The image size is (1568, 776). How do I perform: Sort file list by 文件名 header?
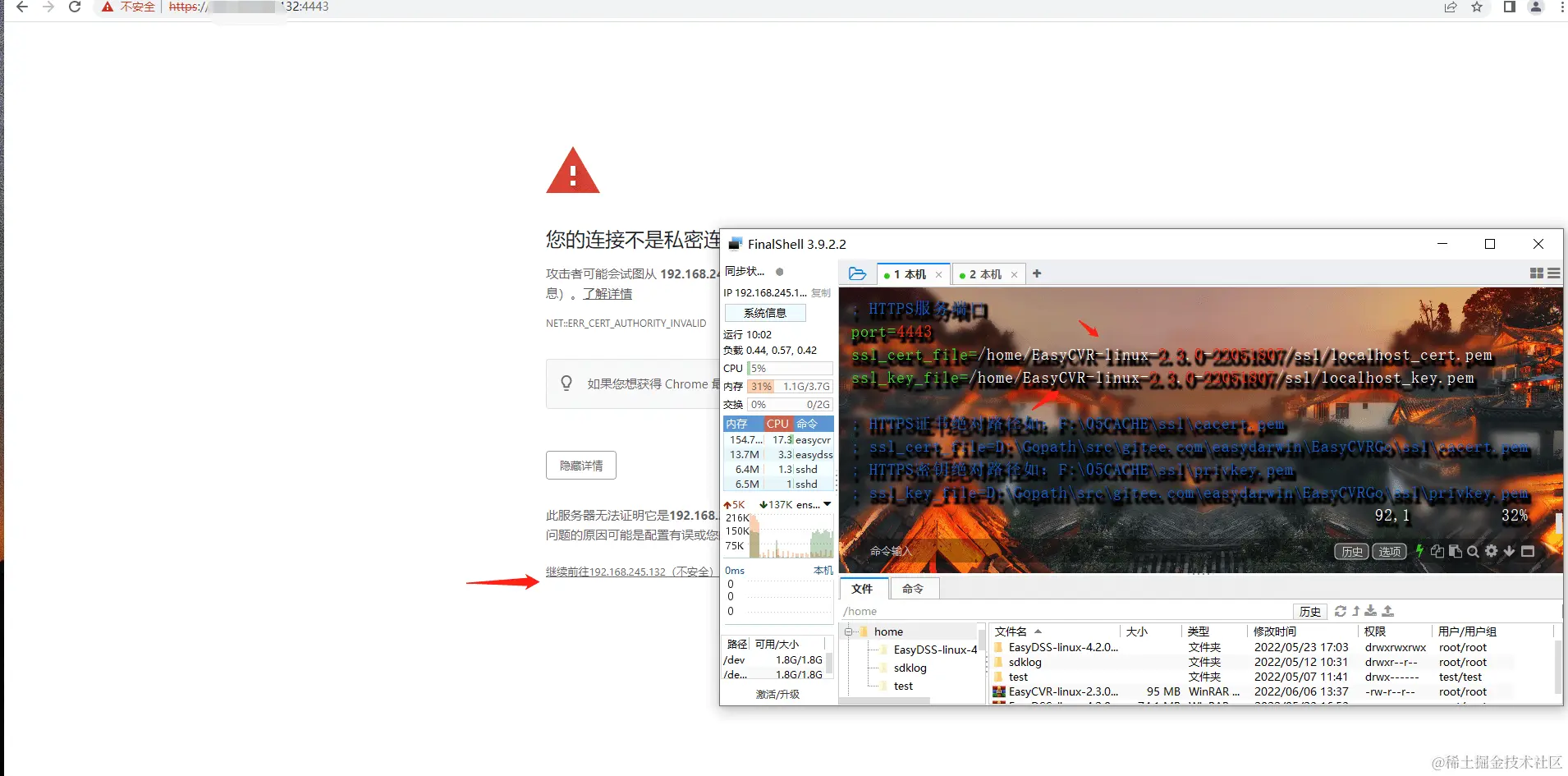coord(1055,631)
